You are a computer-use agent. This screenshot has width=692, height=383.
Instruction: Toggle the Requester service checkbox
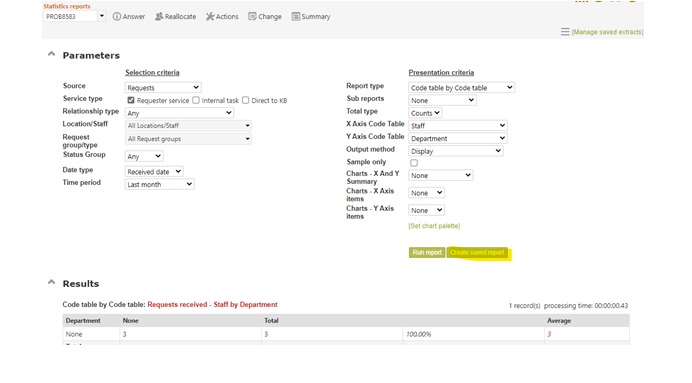[131, 100]
